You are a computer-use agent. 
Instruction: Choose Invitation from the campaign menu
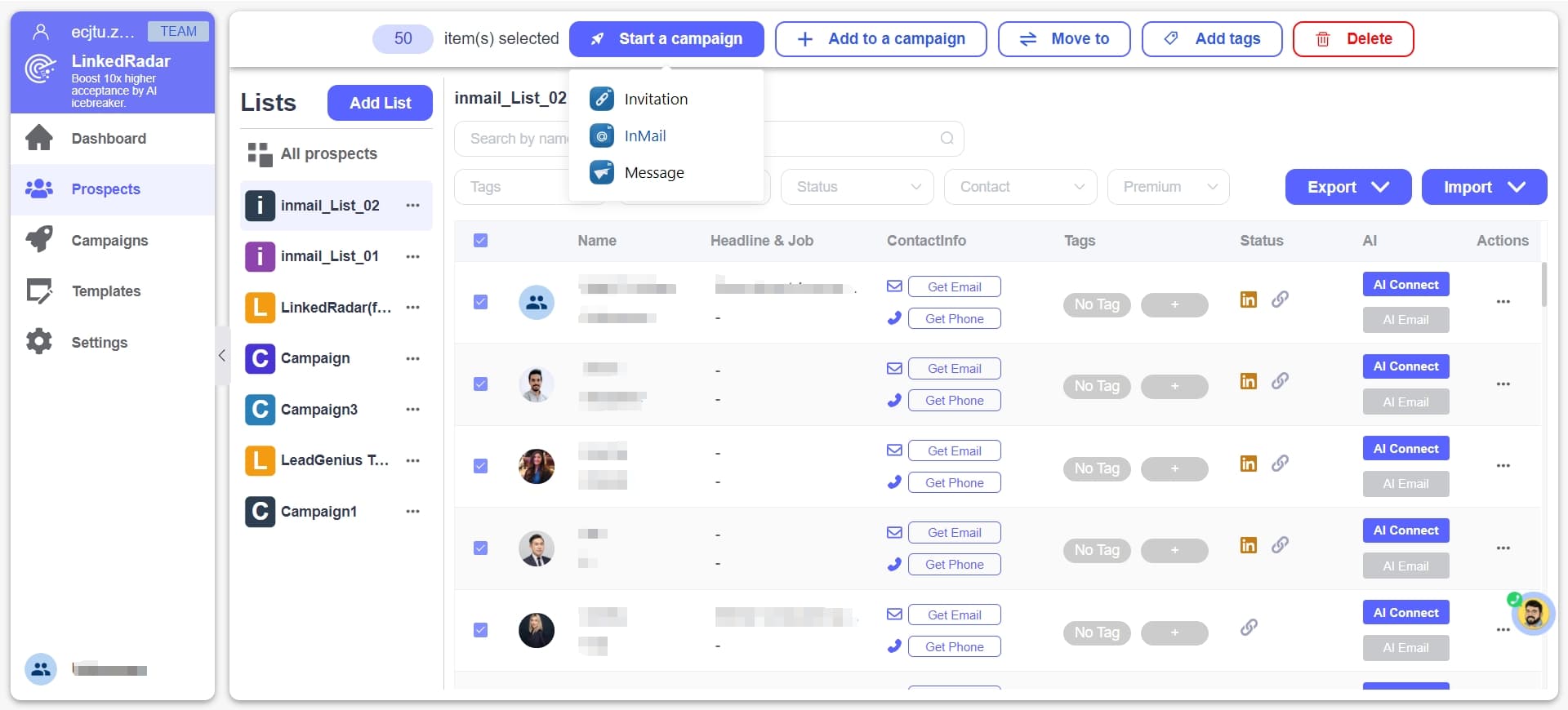pyautogui.click(x=666, y=99)
